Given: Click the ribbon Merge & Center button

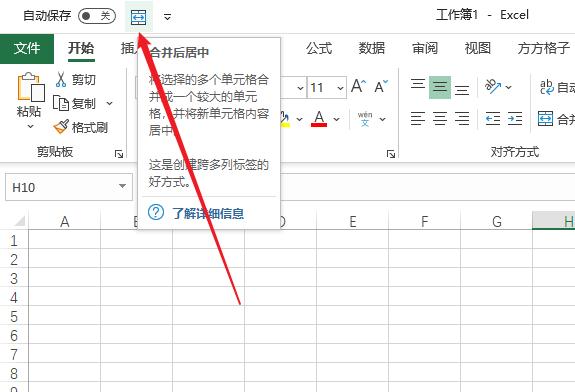Looking at the screenshot, I should coord(556,119).
